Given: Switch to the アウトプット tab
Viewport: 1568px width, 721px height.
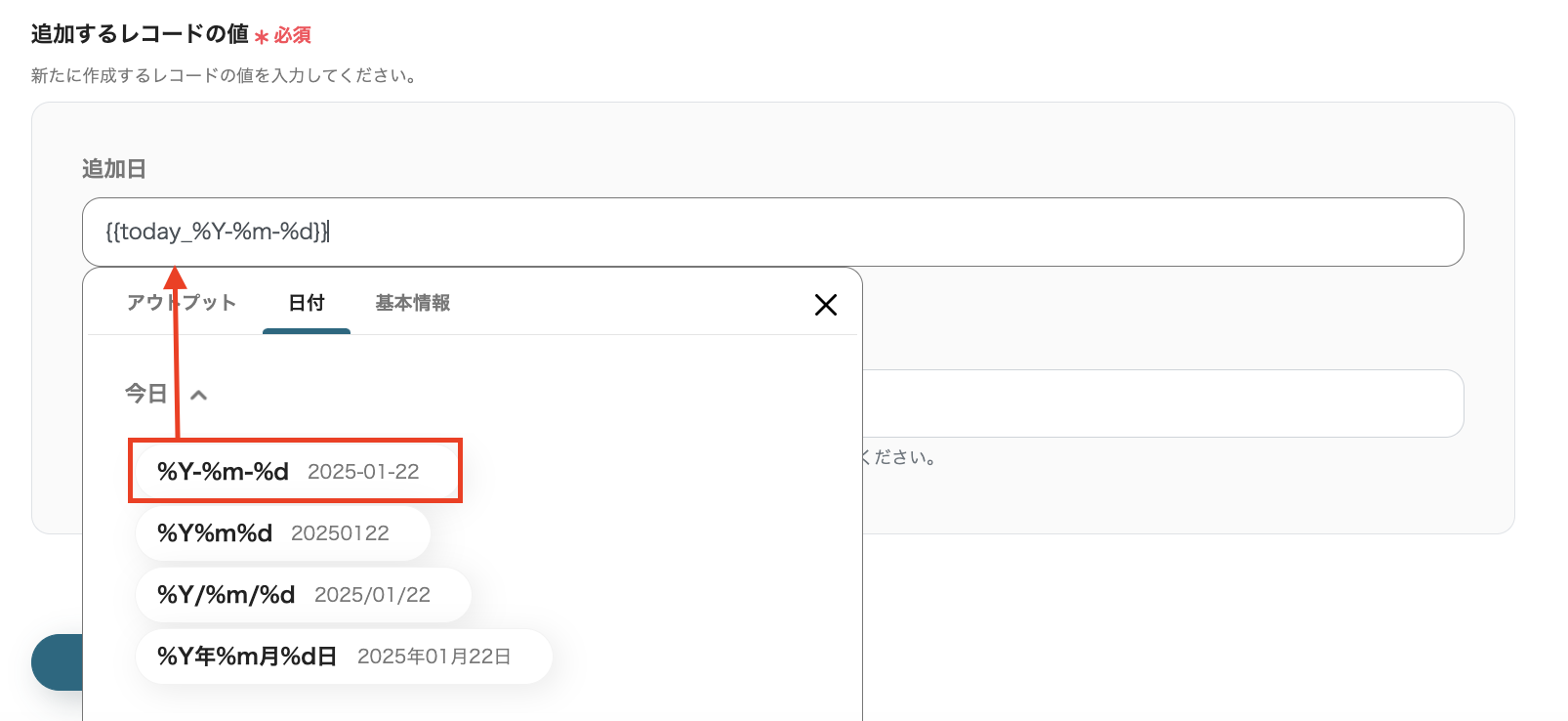Looking at the screenshot, I should click(182, 303).
